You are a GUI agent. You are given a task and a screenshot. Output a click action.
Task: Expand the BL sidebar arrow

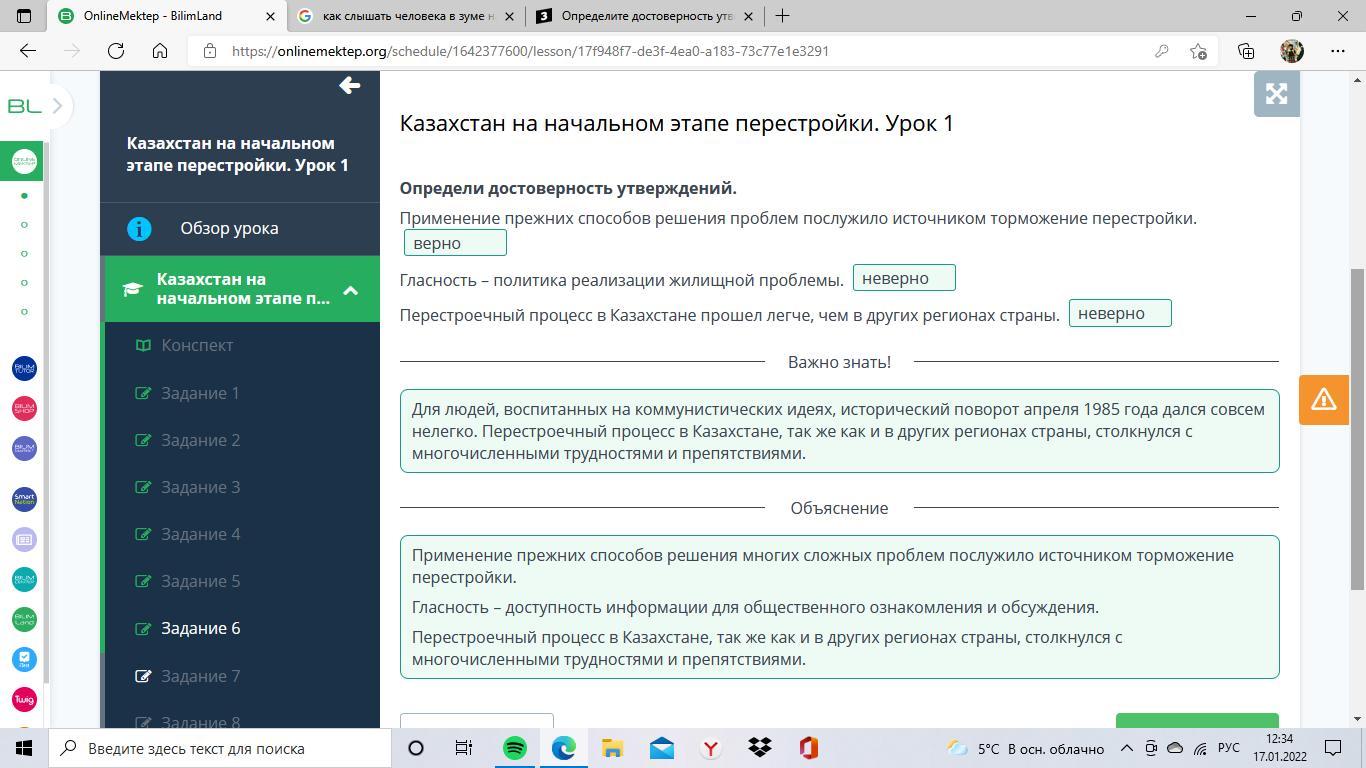pyautogui.click(x=57, y=105)
